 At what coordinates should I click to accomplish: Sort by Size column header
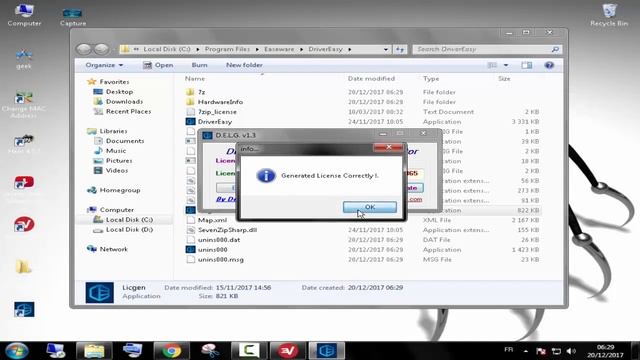click(x=504, y=78)
